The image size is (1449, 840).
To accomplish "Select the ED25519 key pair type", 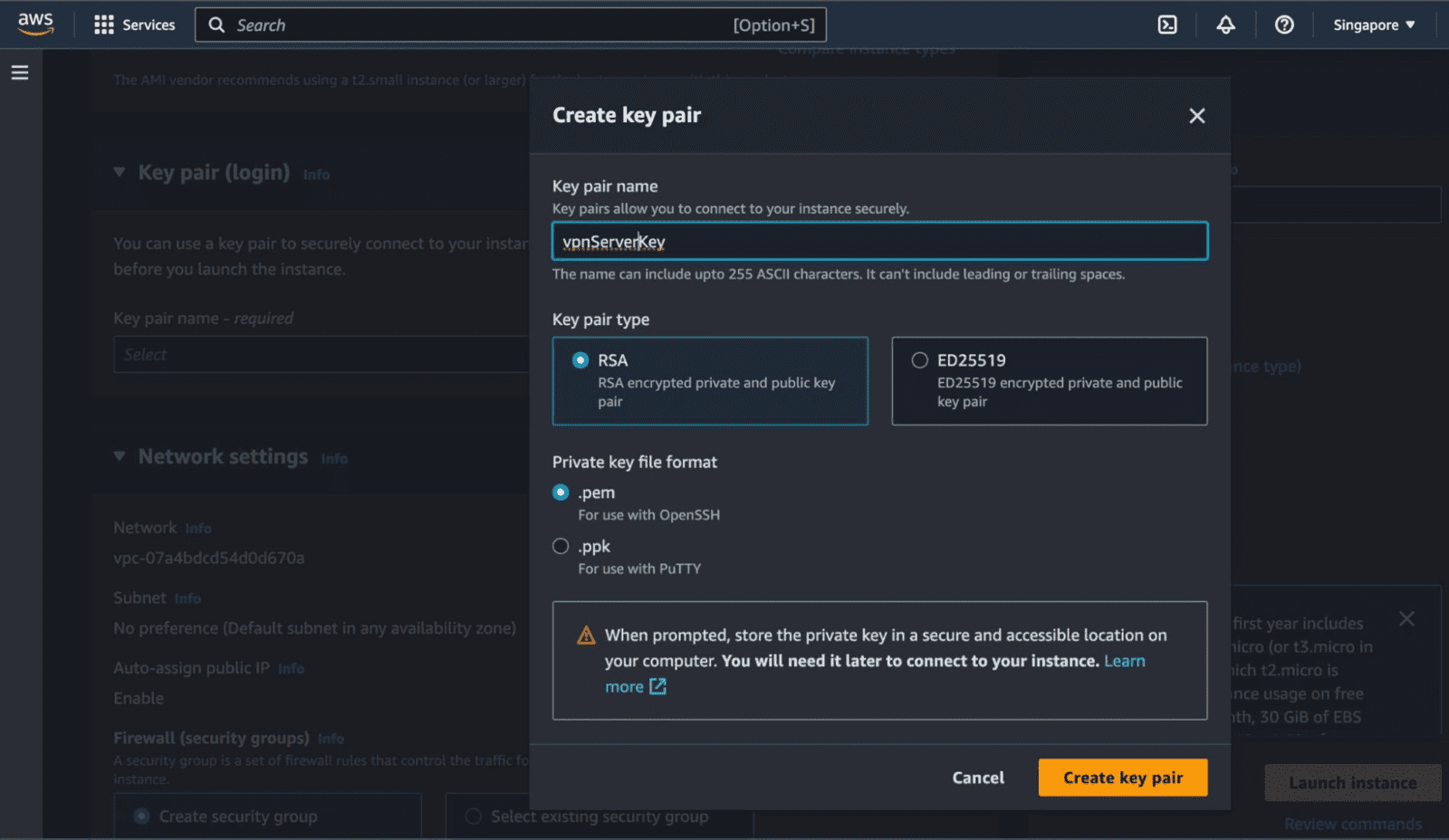I will (920, 360).
